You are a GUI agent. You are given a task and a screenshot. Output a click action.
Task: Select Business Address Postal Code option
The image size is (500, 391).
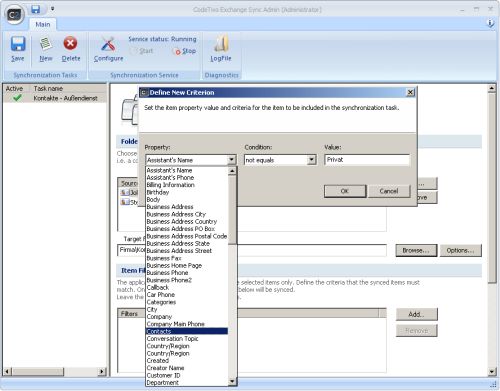coord(187,236)
